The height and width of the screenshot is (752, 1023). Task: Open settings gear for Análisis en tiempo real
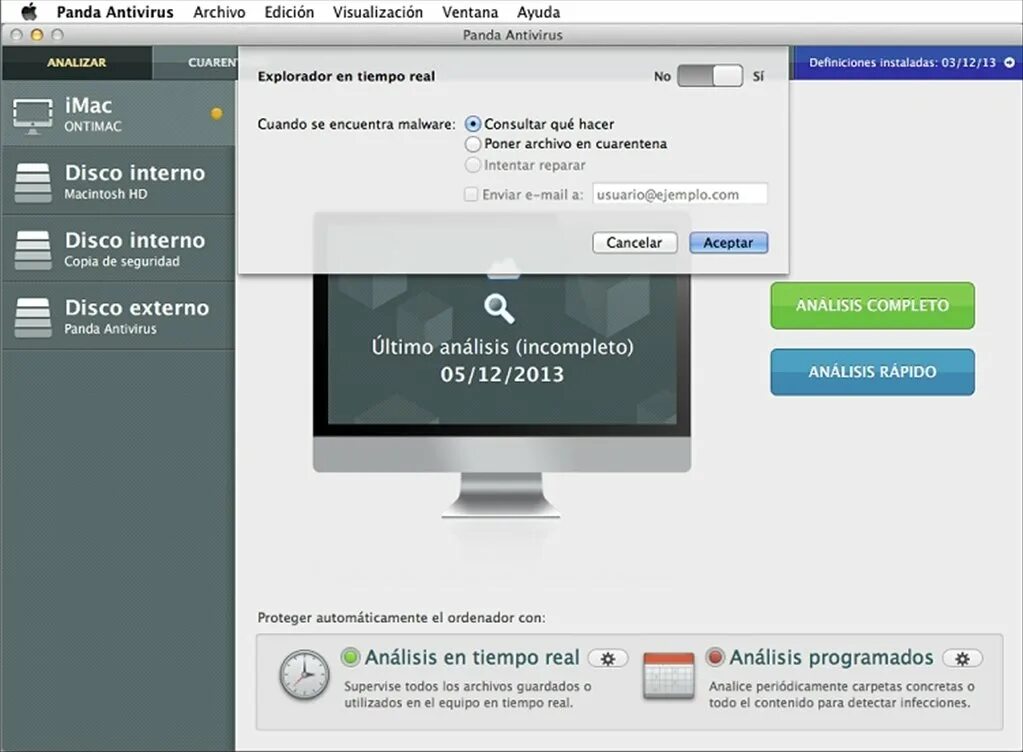pos(607,658)
